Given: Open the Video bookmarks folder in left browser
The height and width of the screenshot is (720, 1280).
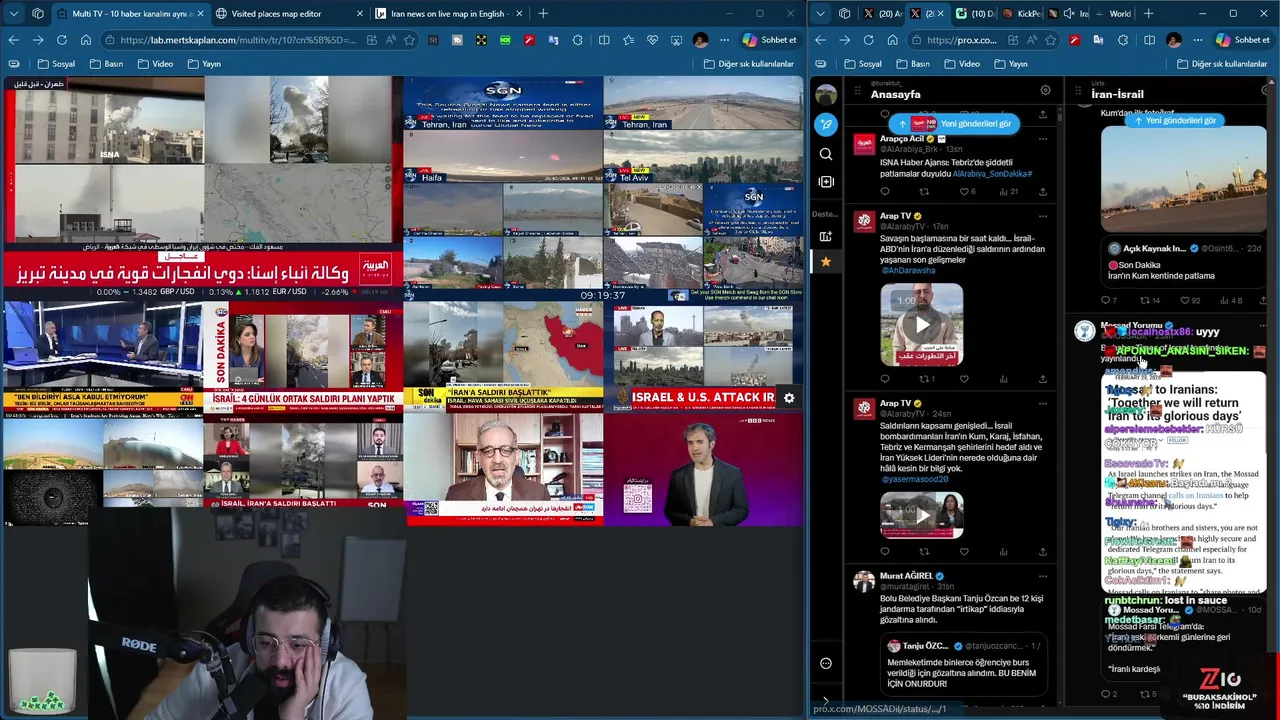Looking at the screenshot, I should (155, 64).
